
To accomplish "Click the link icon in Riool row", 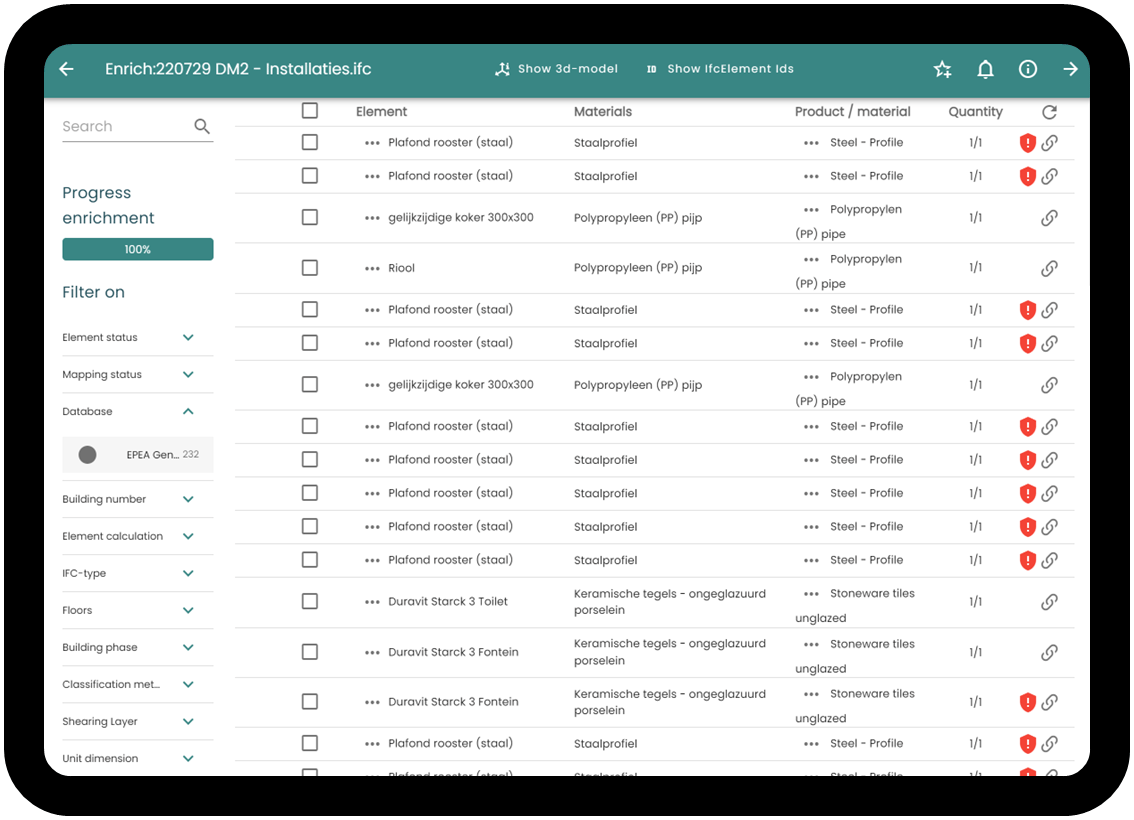I will (x=1049, y=268).
